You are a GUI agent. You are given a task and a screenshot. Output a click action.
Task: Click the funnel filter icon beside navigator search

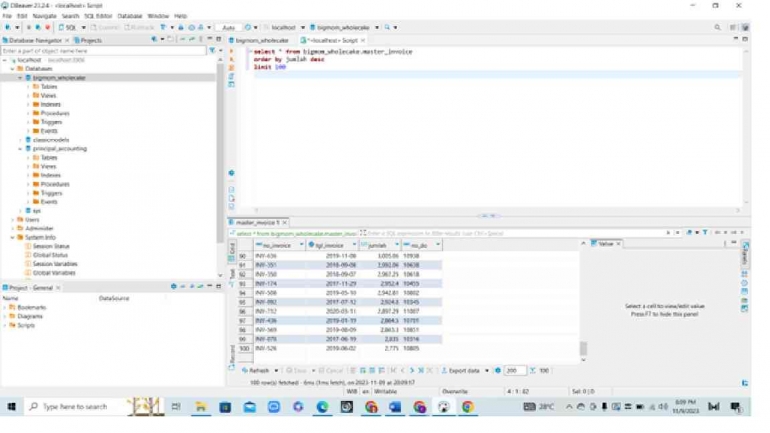[212, 51]
